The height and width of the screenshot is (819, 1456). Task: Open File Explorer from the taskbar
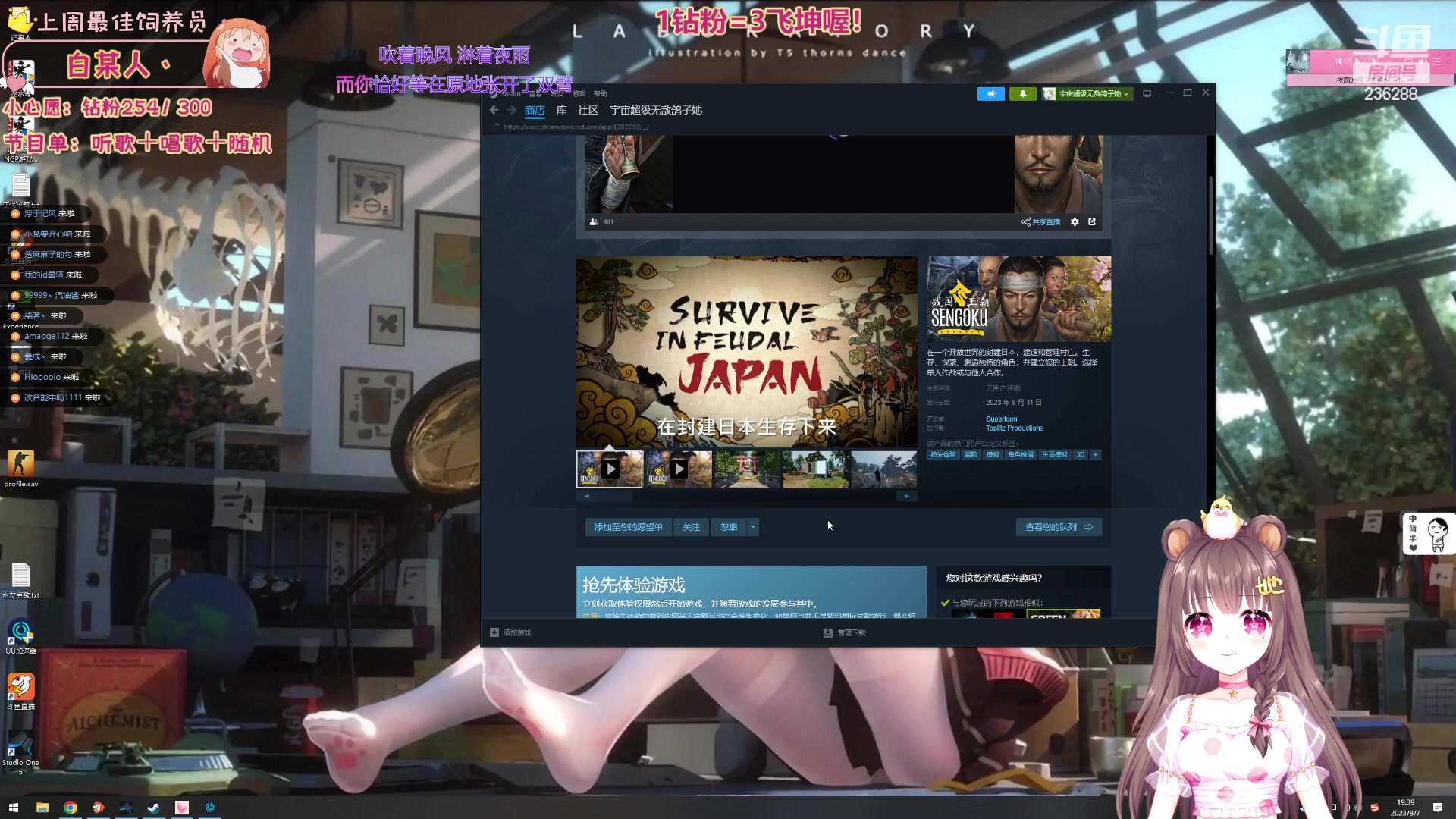click(42, 808)
